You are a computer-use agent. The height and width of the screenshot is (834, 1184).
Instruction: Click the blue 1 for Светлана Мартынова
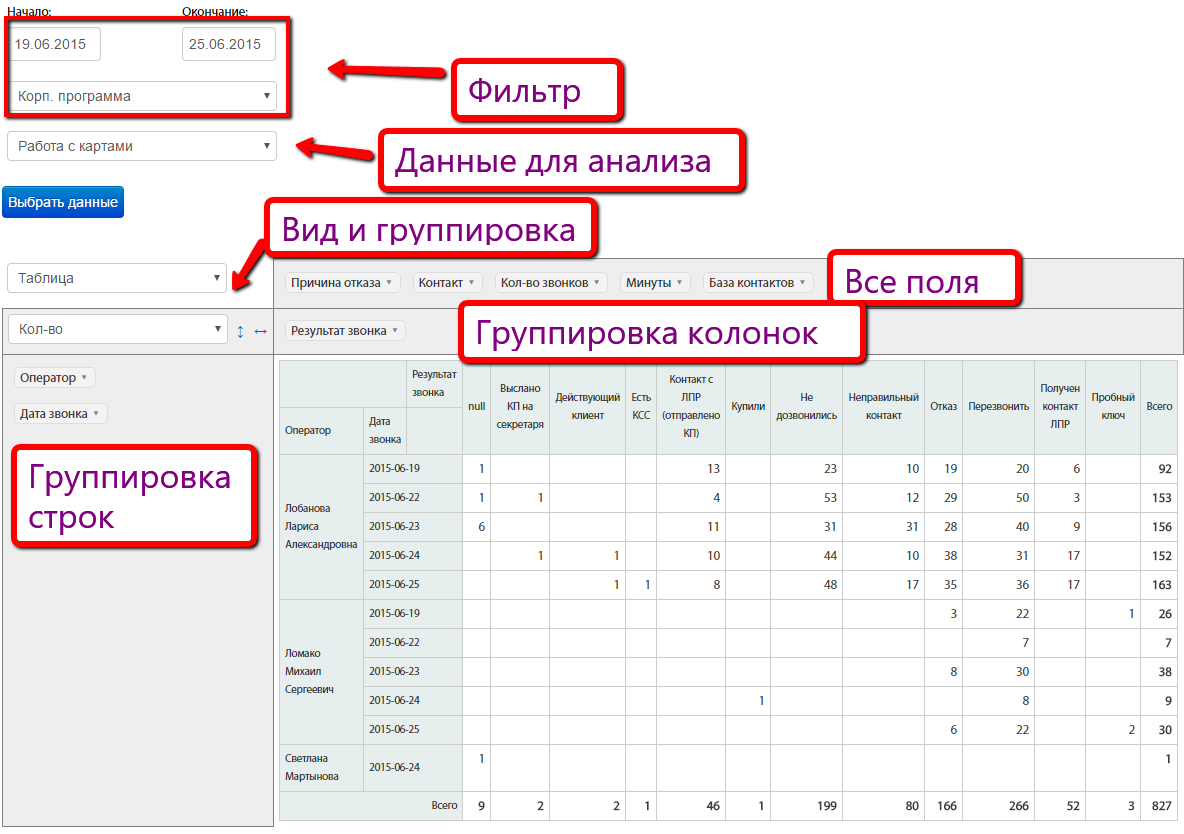479,756
